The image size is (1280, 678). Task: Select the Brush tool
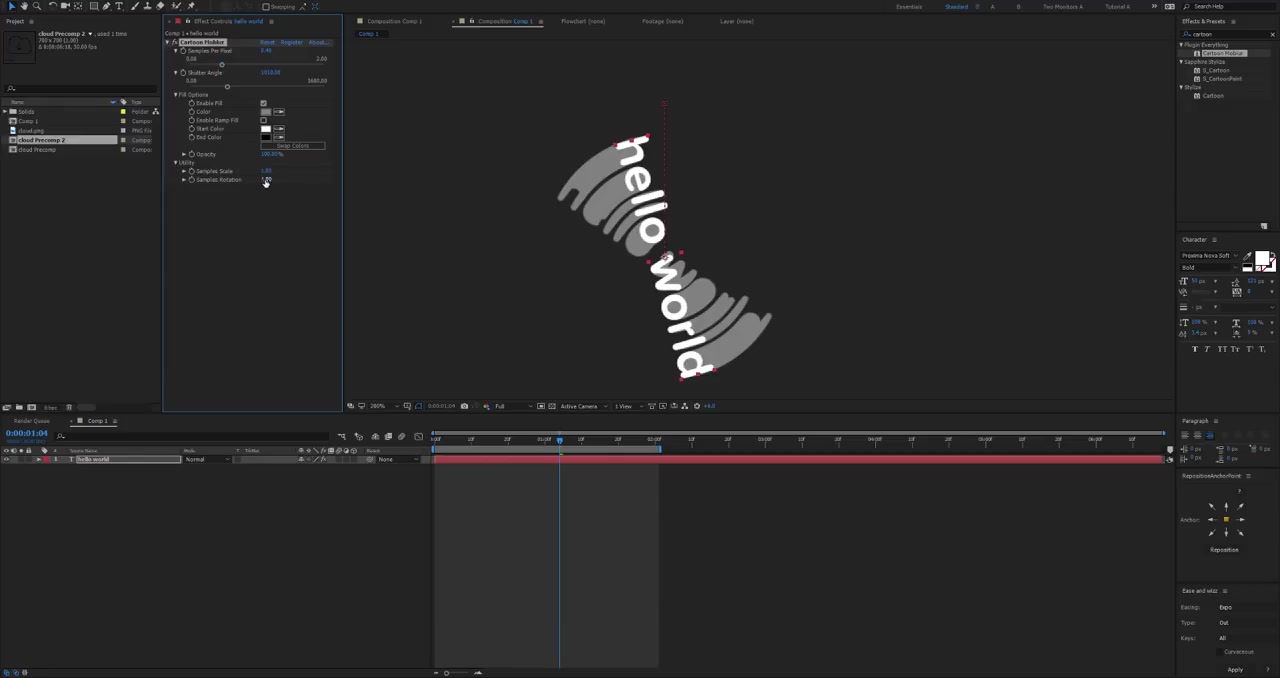[134, 6]
